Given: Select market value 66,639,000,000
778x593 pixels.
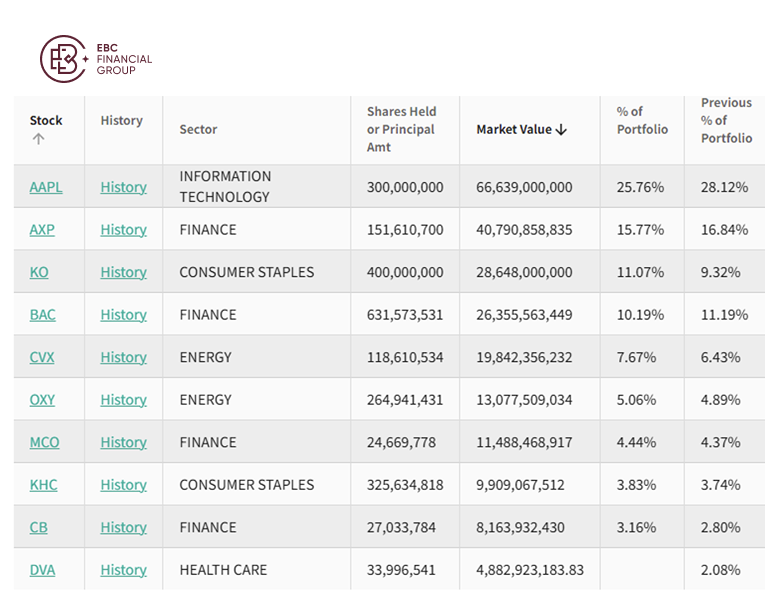Looking at the screenshot, I should pos(524,187).
